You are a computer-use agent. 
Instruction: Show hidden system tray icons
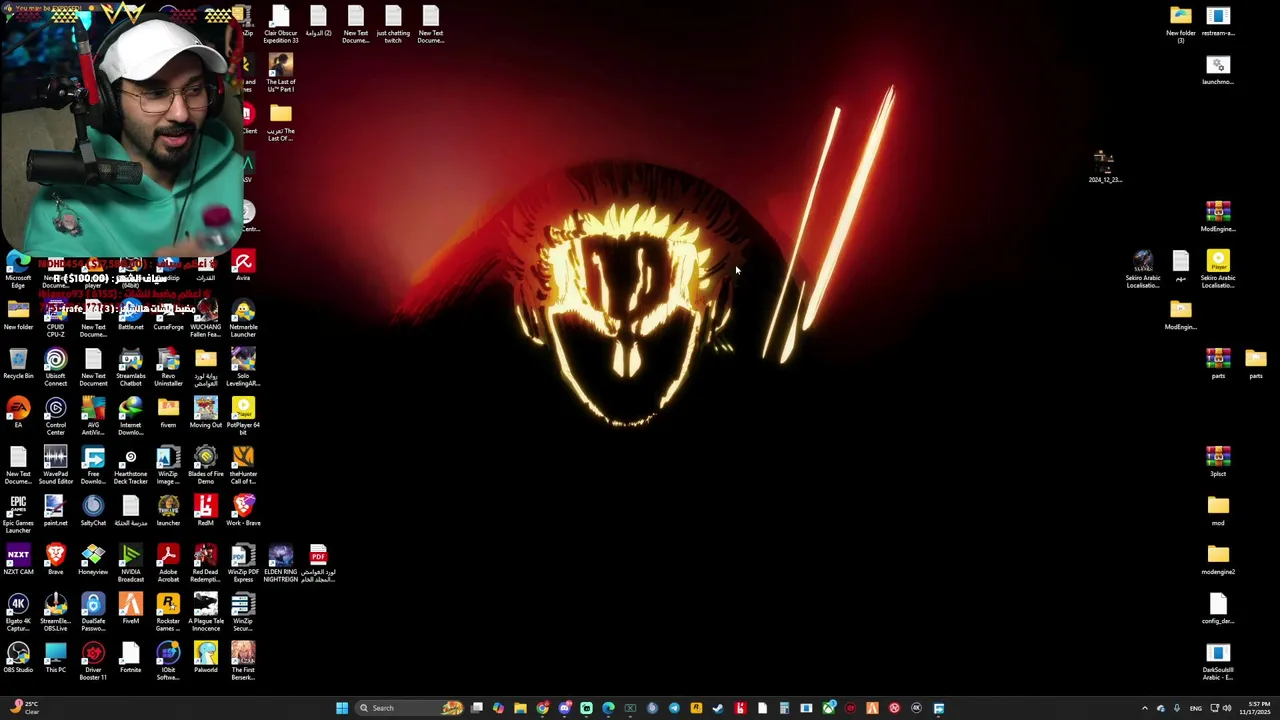pos(1145,708)
